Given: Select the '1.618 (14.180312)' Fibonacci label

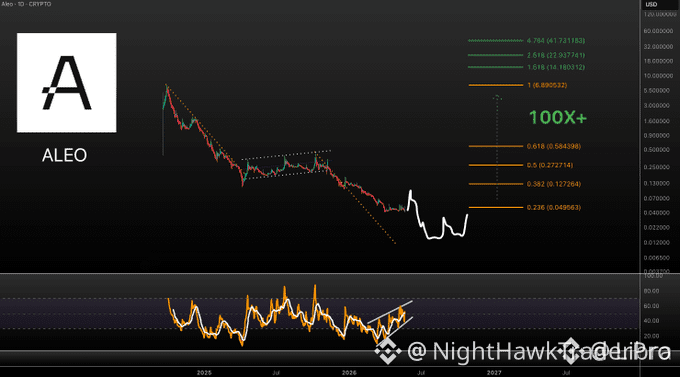Looking at the screenshot, I should 556,67.
